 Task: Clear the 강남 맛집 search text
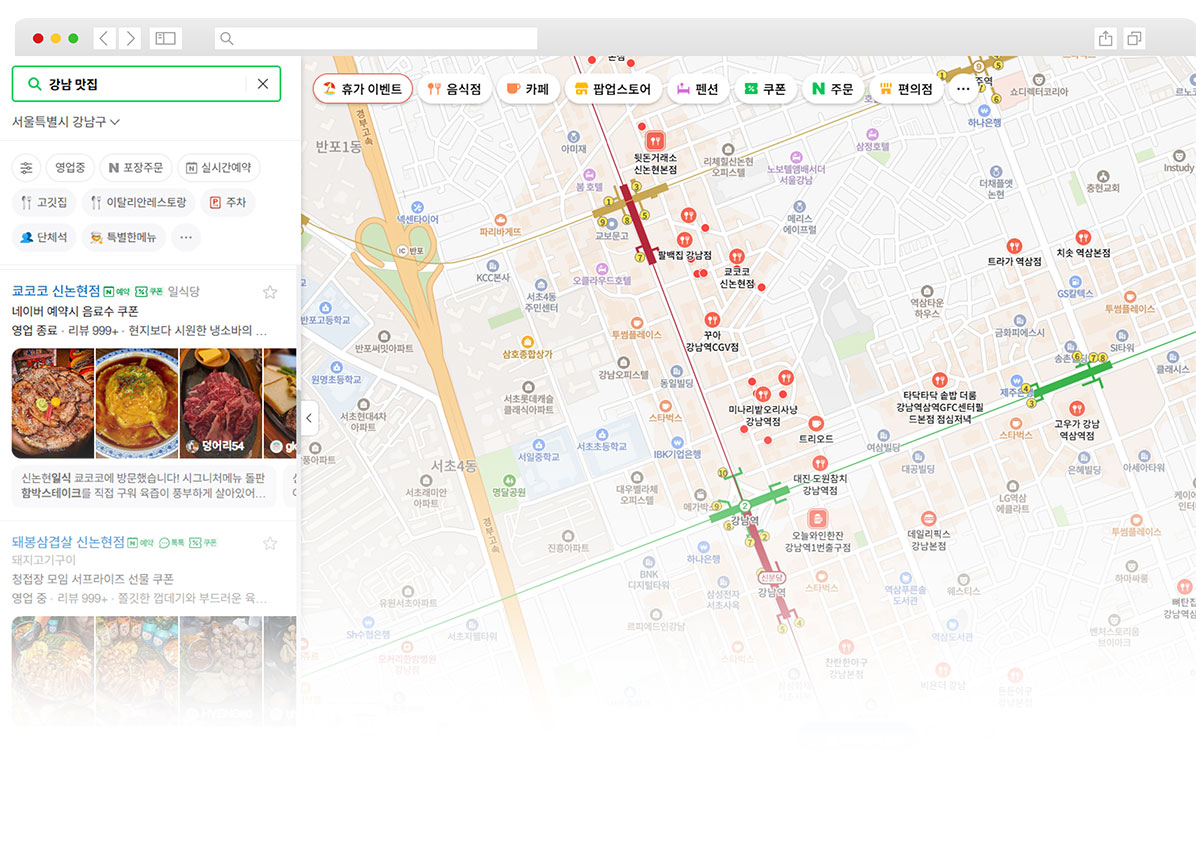coord(262,84)
